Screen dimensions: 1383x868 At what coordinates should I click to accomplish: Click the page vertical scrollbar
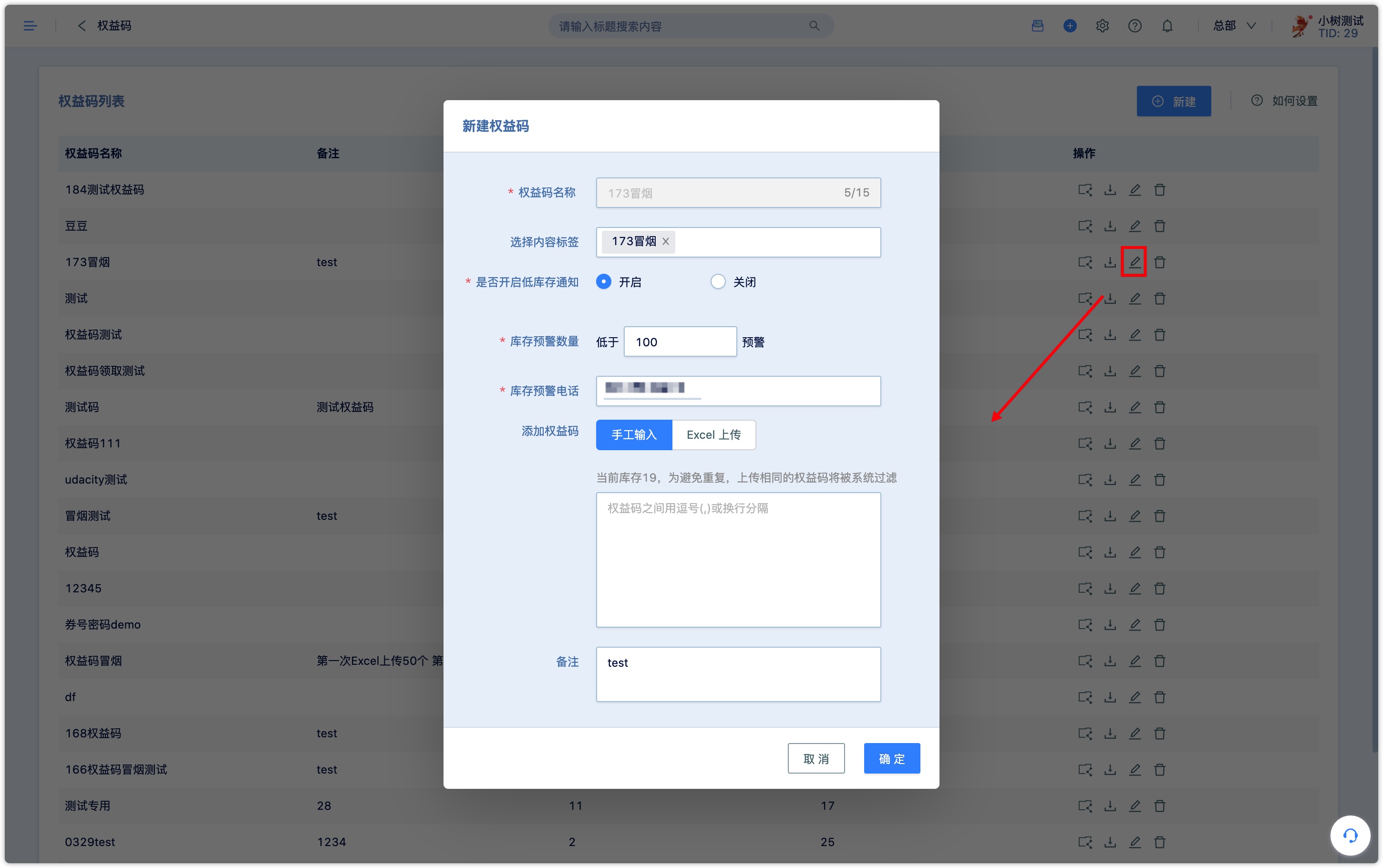[x=1374, y=401]
